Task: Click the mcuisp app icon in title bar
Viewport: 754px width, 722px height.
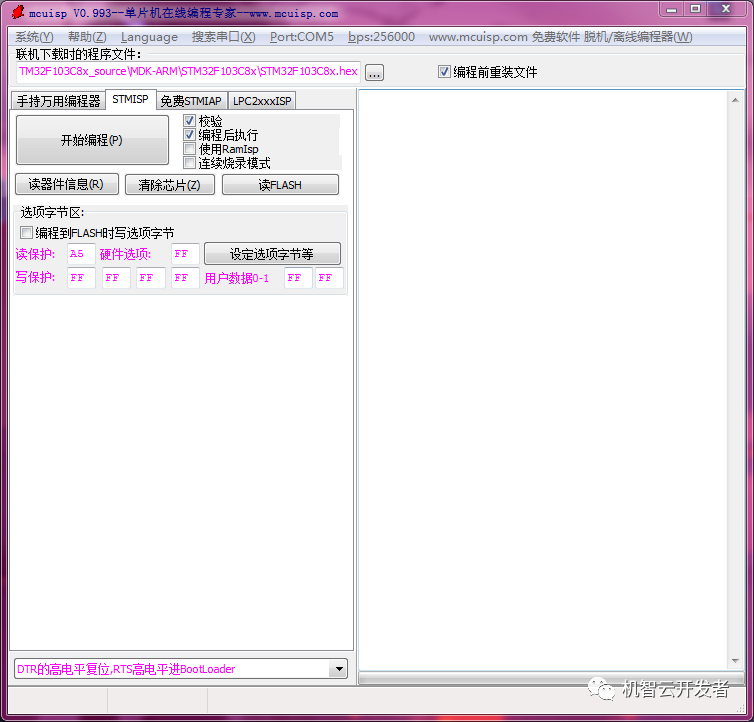Action: click(18, 12)
